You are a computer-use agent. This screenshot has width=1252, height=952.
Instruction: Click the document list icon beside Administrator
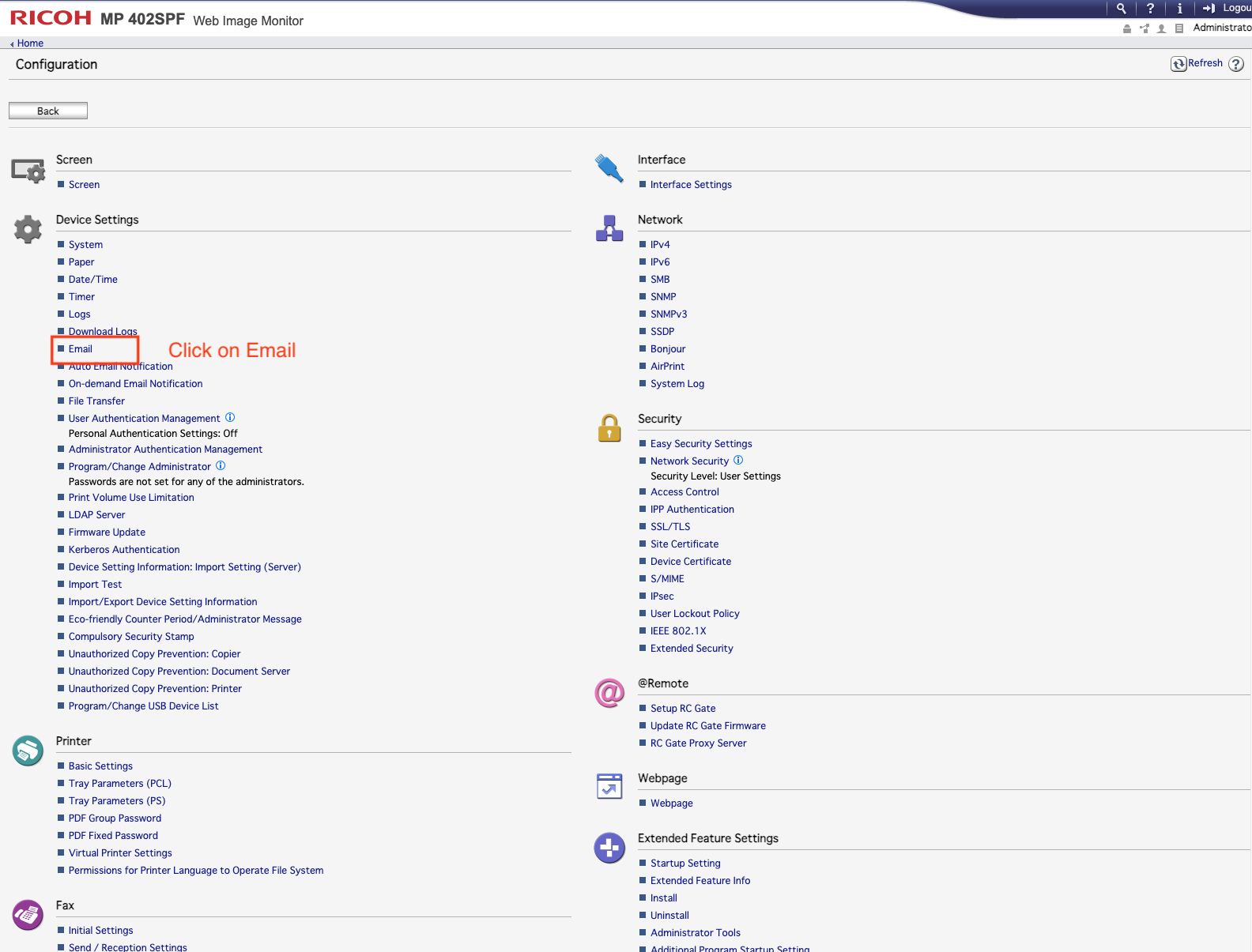[x=1178, y=28]
